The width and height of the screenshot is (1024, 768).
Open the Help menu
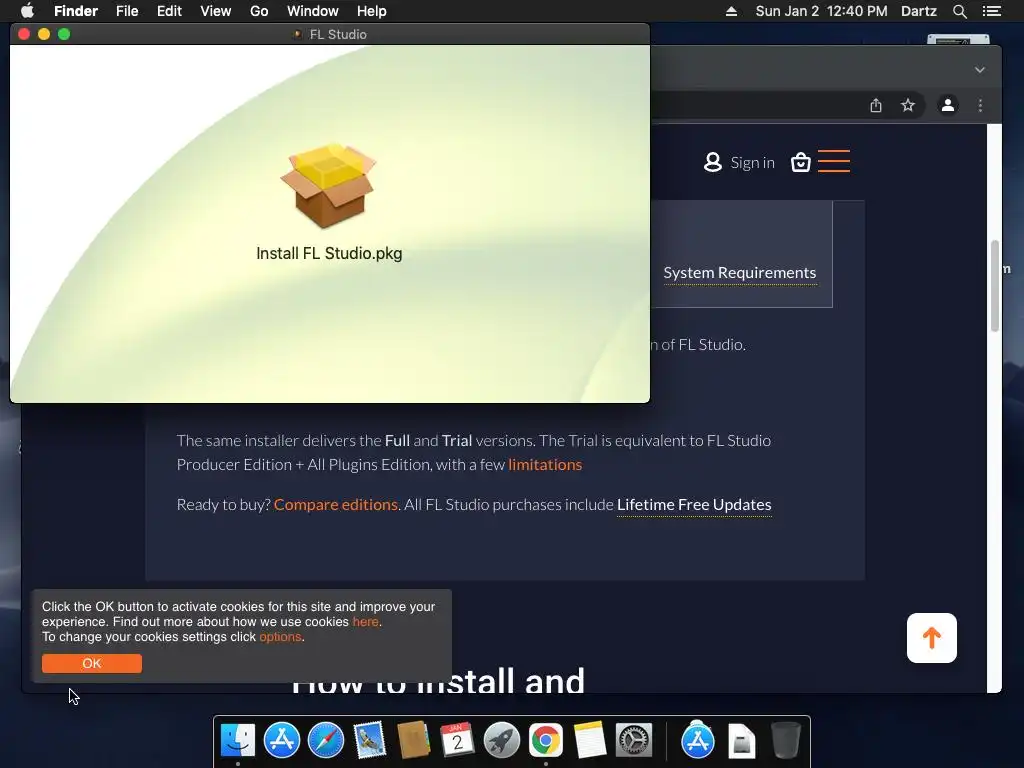click(372, 11)
